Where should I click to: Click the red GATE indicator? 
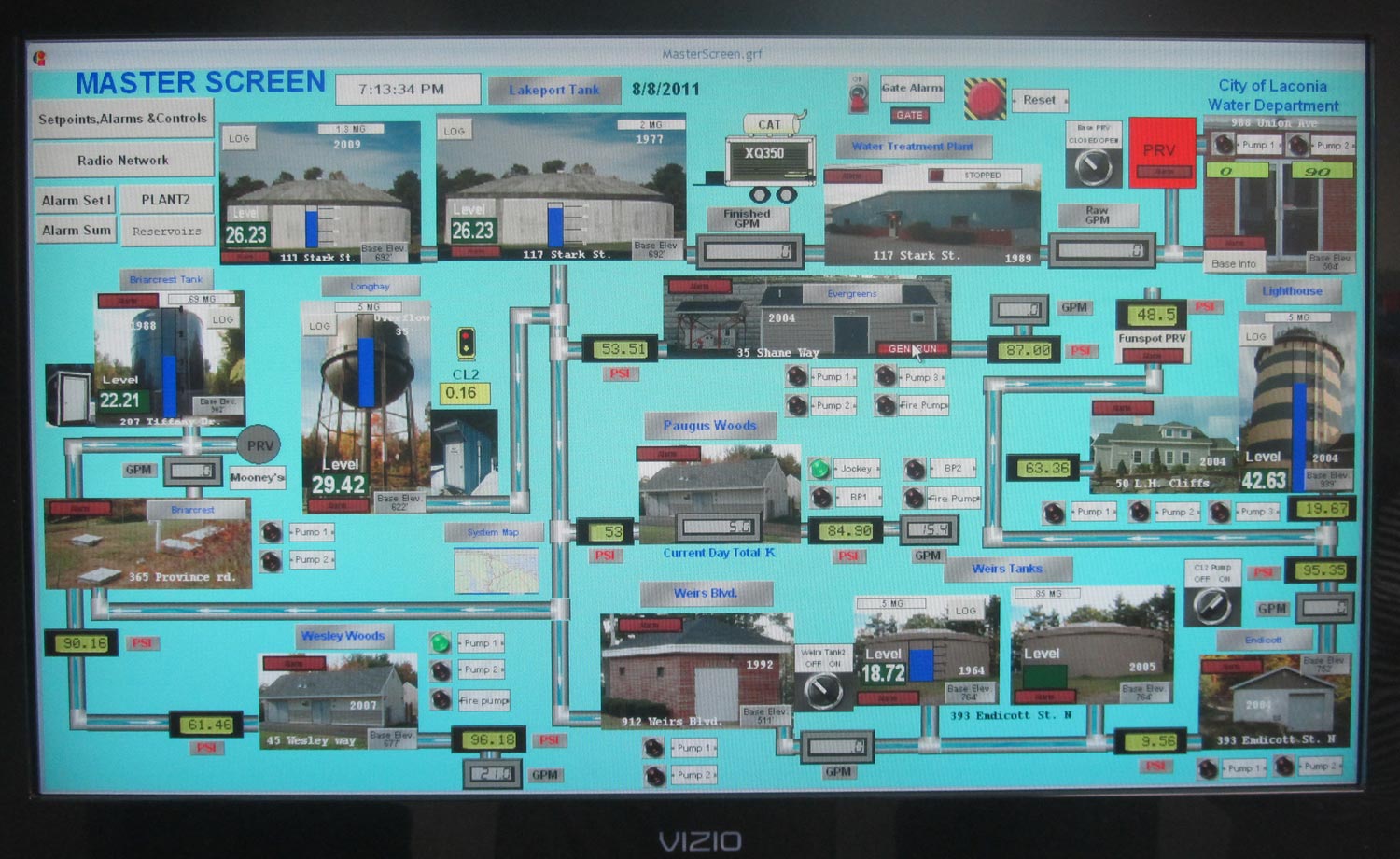(909, 116)
